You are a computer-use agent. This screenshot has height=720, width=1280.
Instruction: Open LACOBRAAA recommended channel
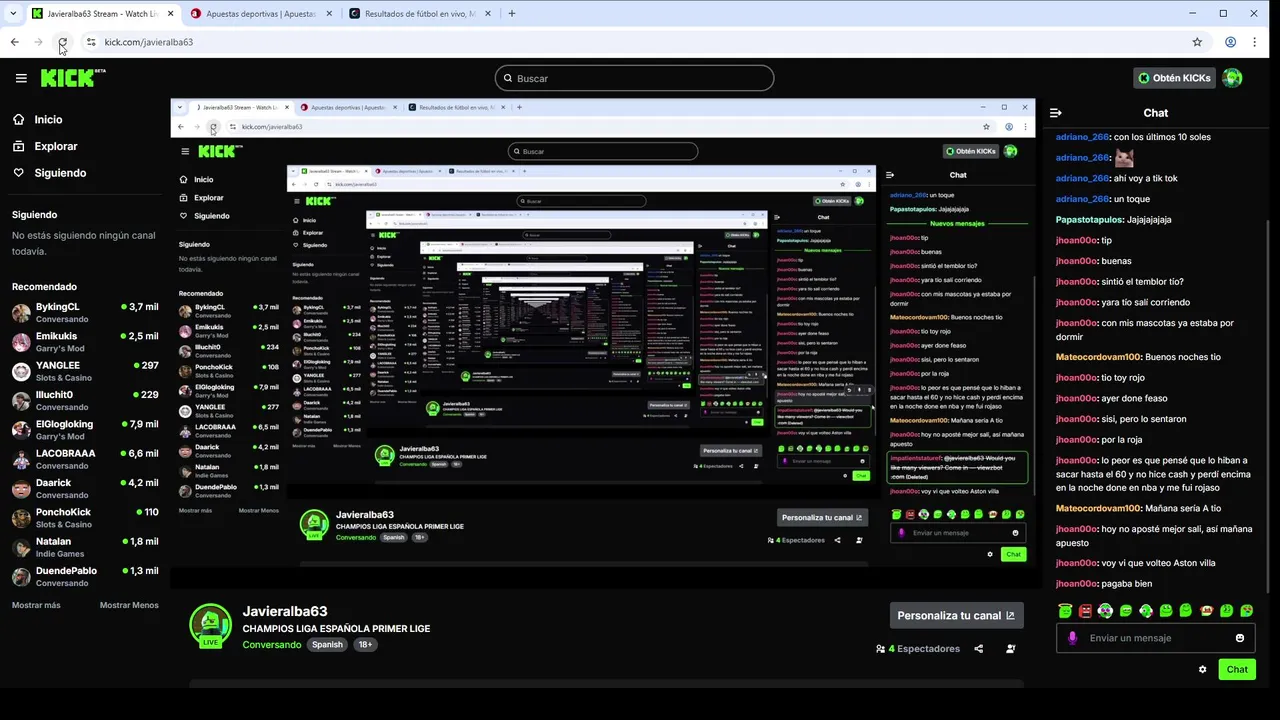pyautogui.click(x=85, y=459)
